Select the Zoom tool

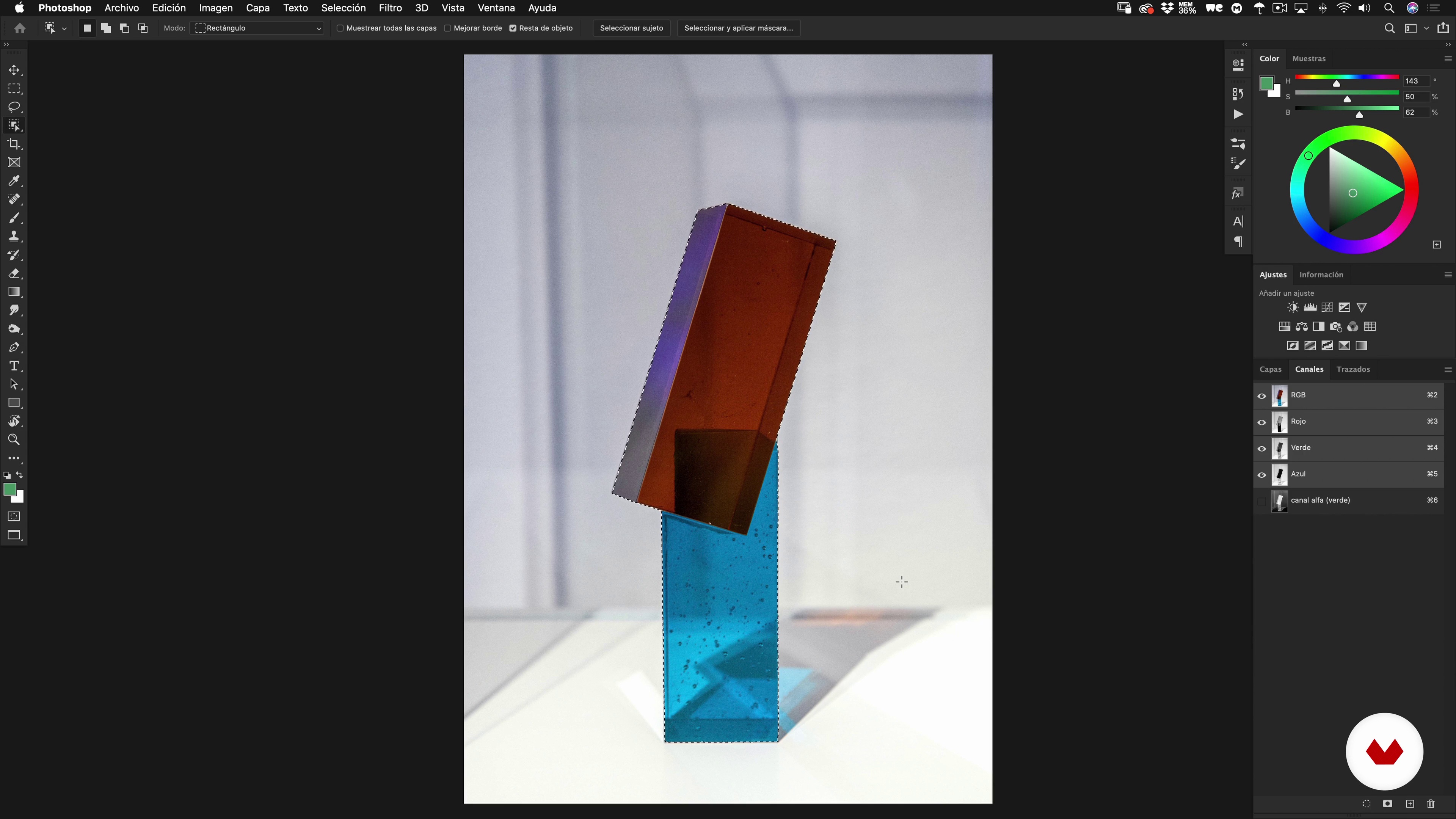click(14, 439)
